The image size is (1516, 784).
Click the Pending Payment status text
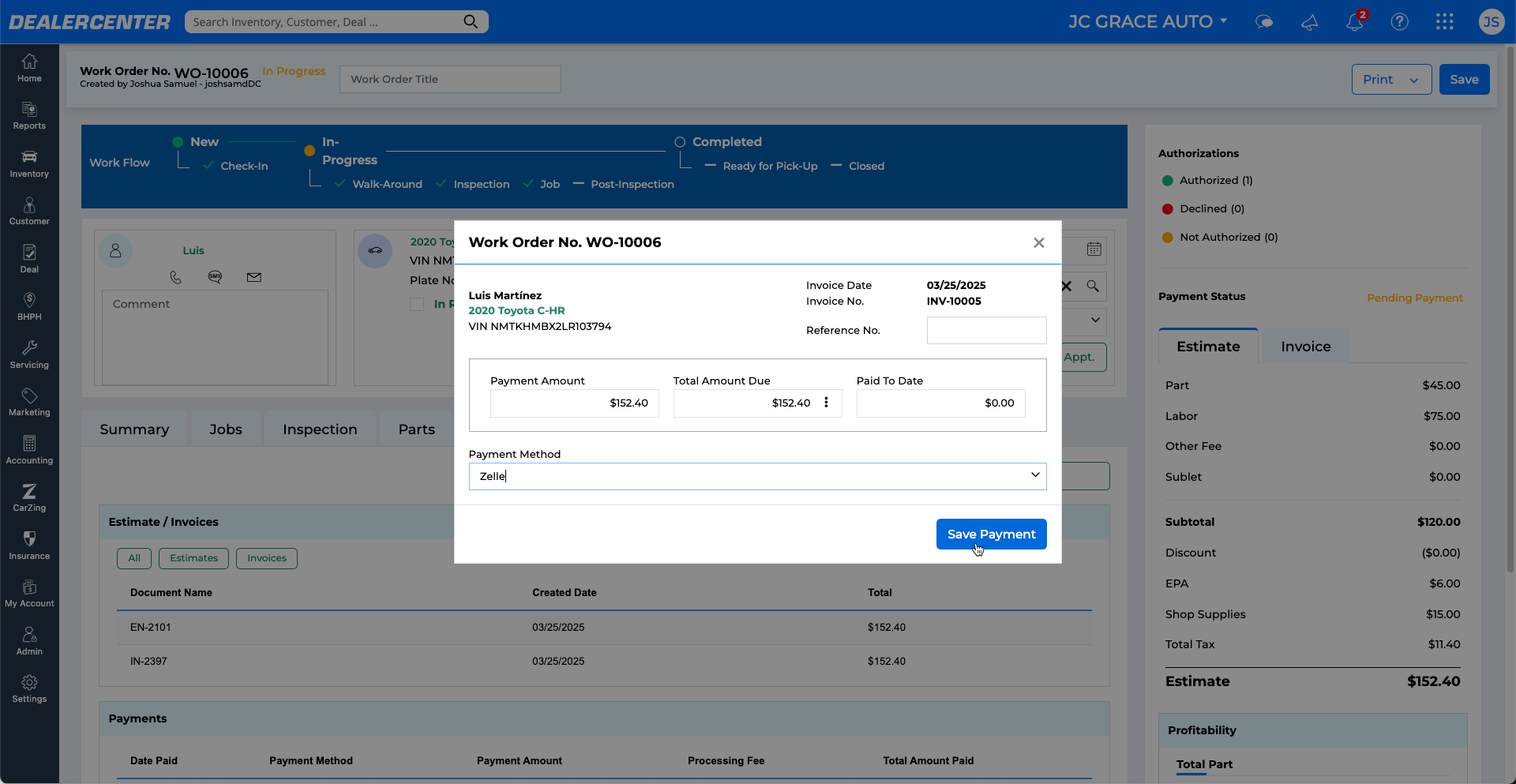pyautogui.click(x=1415, y=298)
